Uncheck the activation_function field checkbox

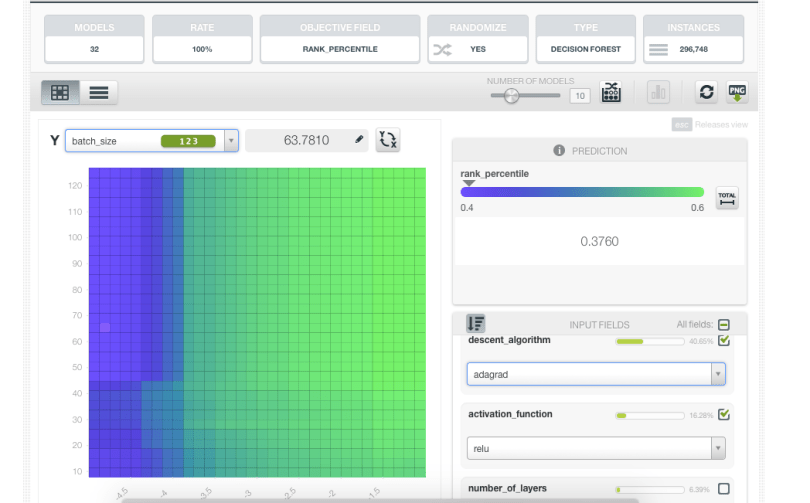(x=724, y=415)
